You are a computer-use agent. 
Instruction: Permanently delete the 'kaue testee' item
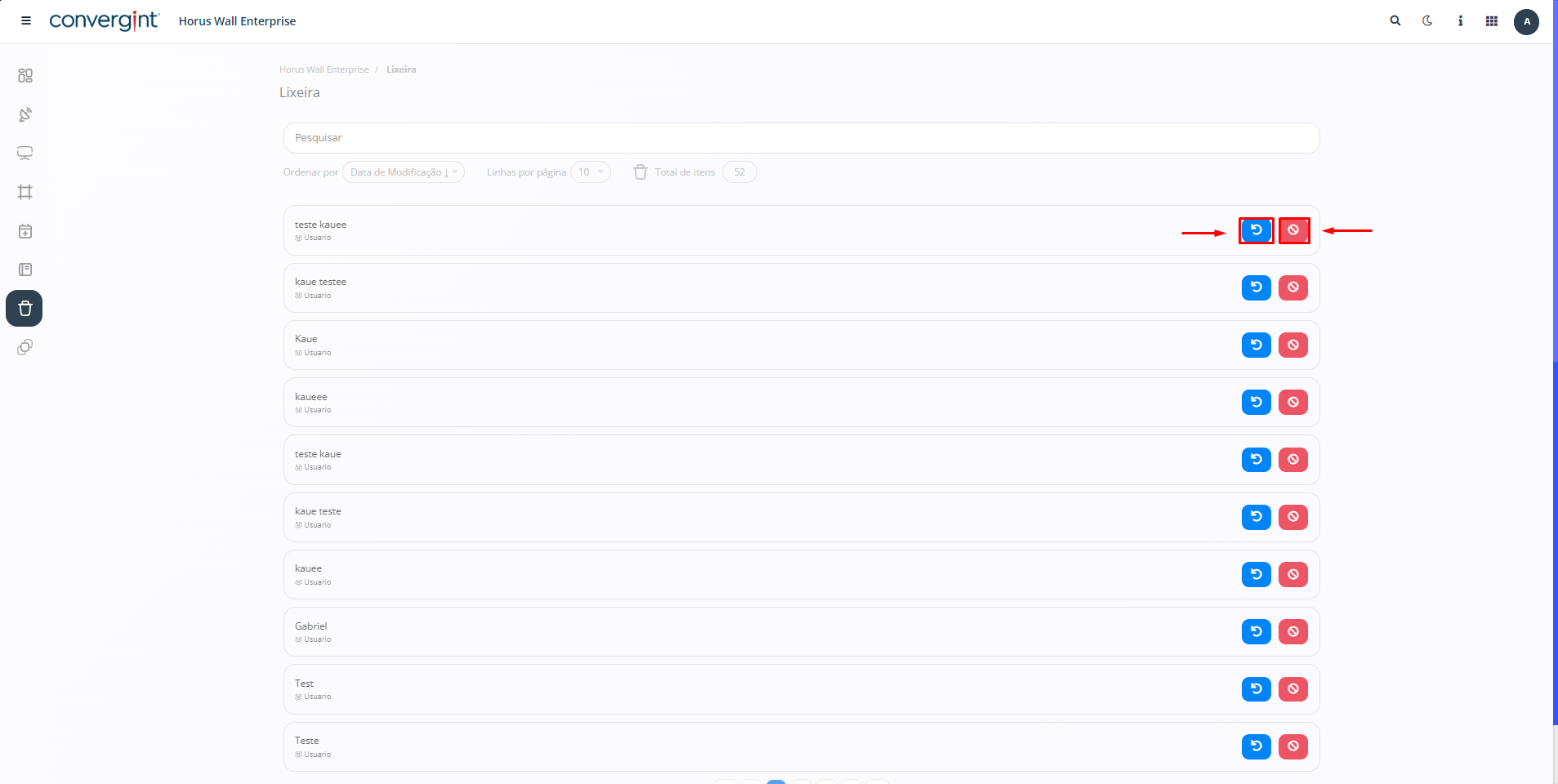[x=1292, y=287]
